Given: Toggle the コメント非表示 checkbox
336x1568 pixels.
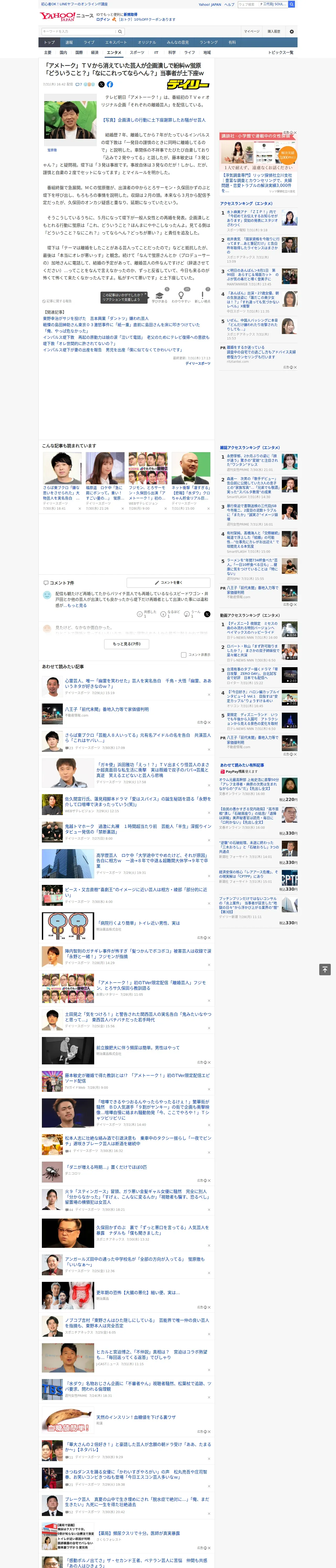Looking at the screenshot, I should [183, 655].
